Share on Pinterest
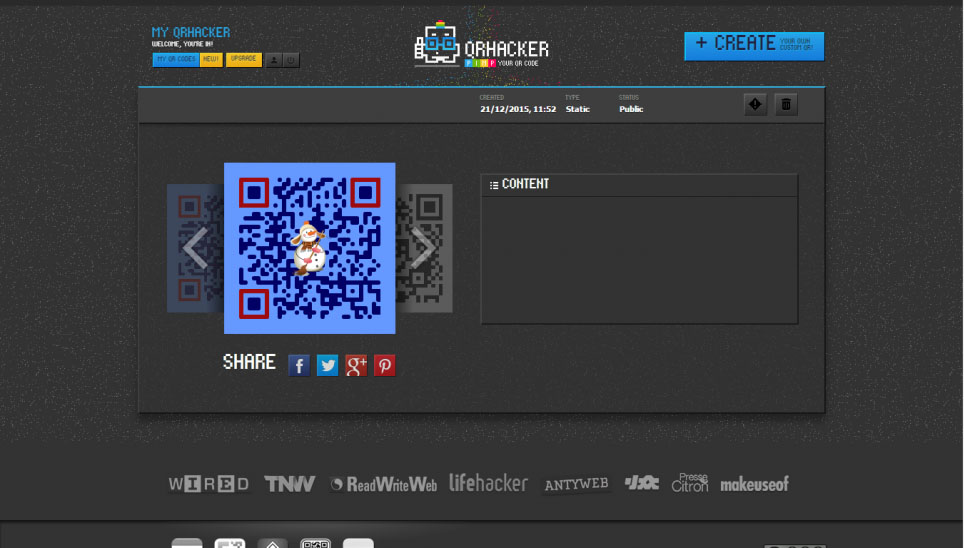 pyautogui.click(x=384, y=365)
